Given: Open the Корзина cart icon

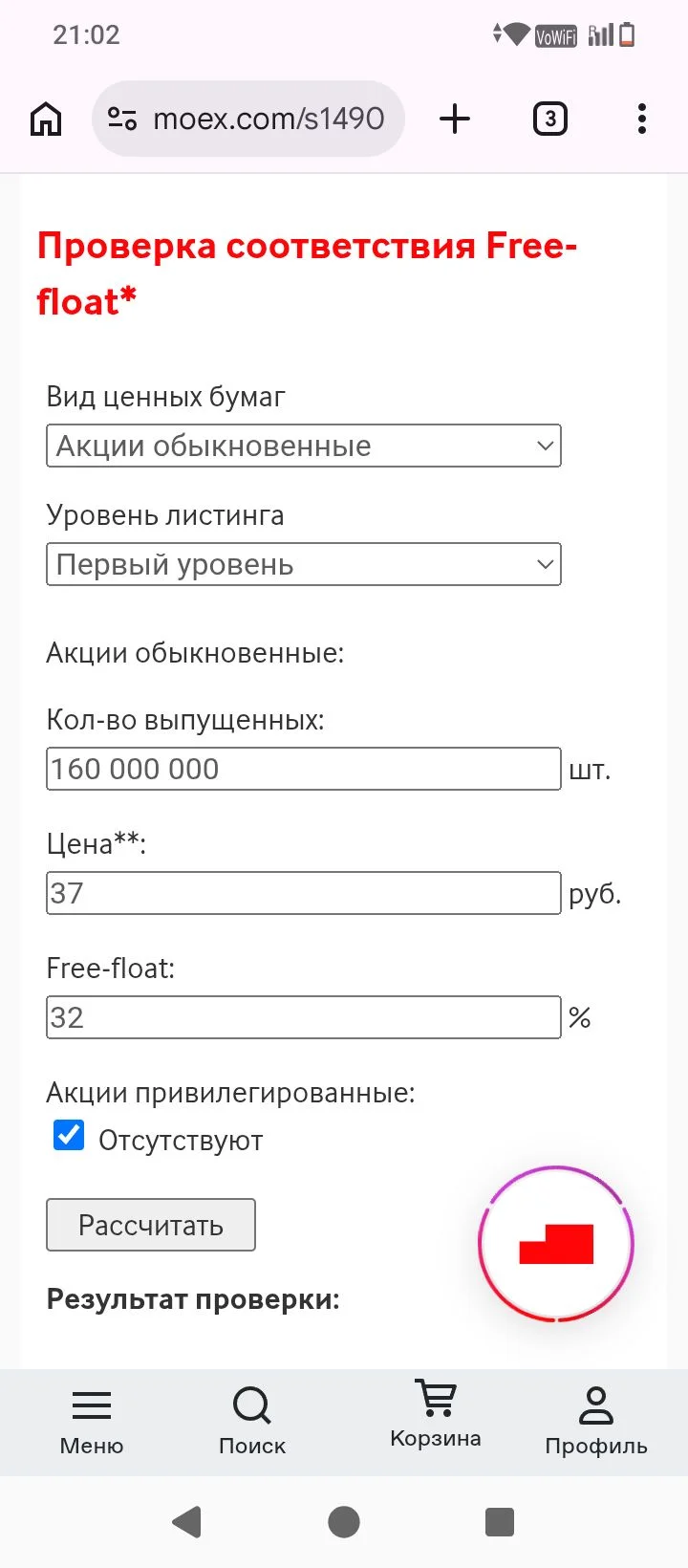Looking at the screenshot, I should pyautogui.click(x=436, y=1414).
